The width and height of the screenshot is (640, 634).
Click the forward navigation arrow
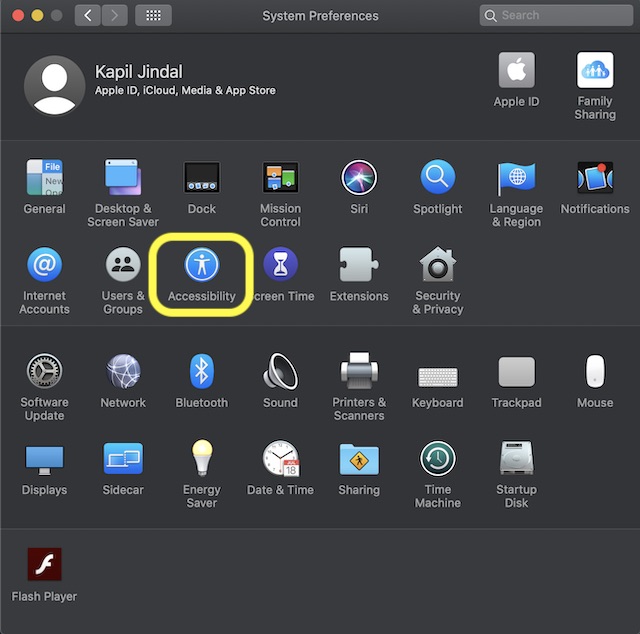coord(115,16)
